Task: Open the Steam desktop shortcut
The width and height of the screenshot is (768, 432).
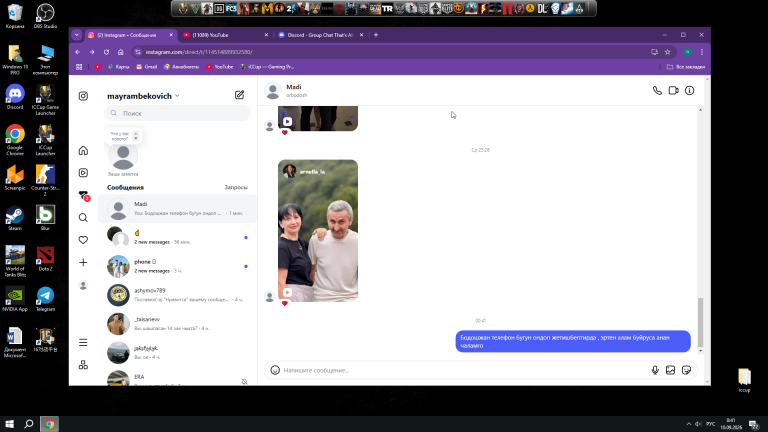Action: point(15,218)
